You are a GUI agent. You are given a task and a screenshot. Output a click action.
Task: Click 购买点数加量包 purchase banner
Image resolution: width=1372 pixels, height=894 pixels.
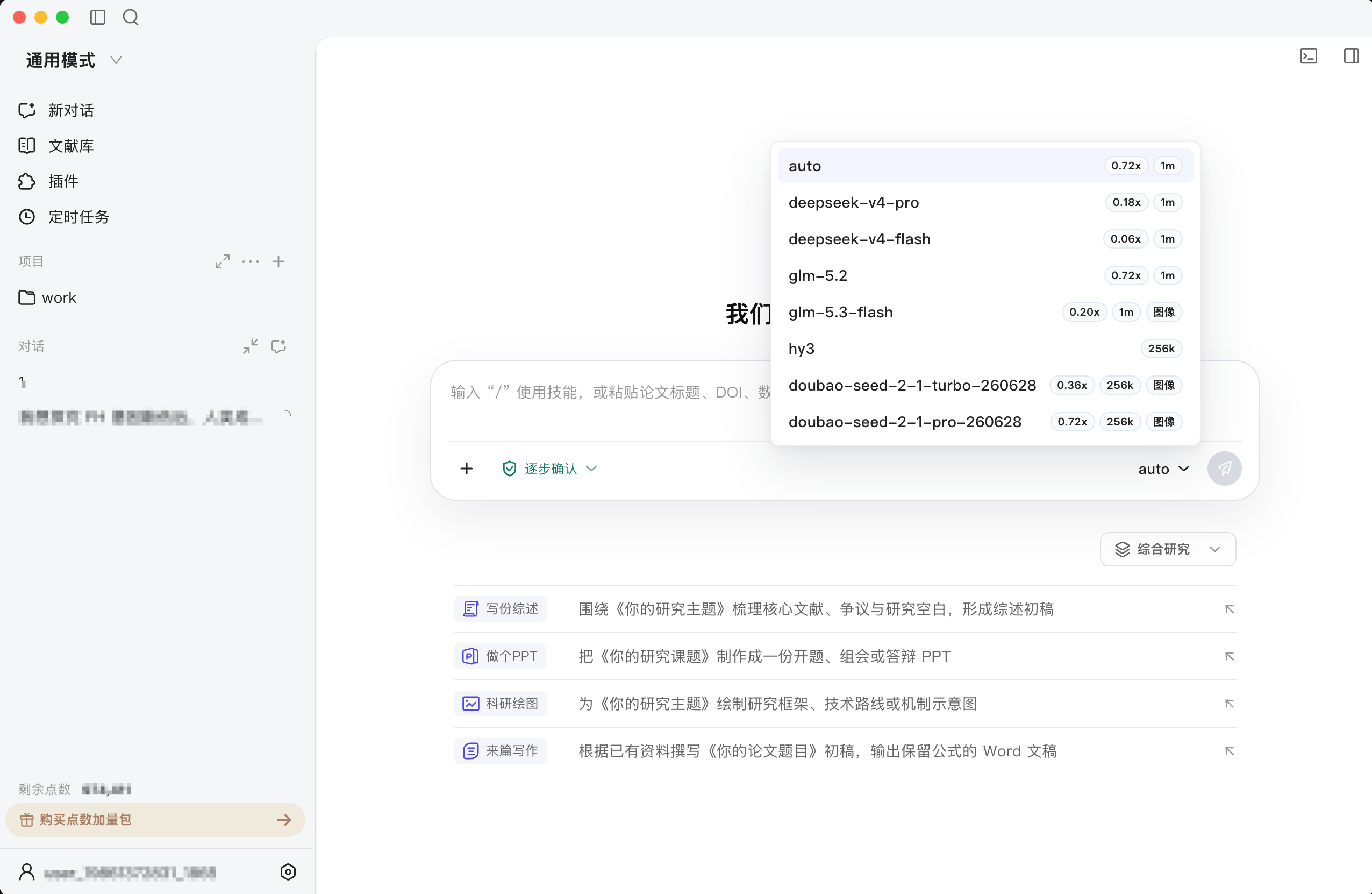point(155,820)
